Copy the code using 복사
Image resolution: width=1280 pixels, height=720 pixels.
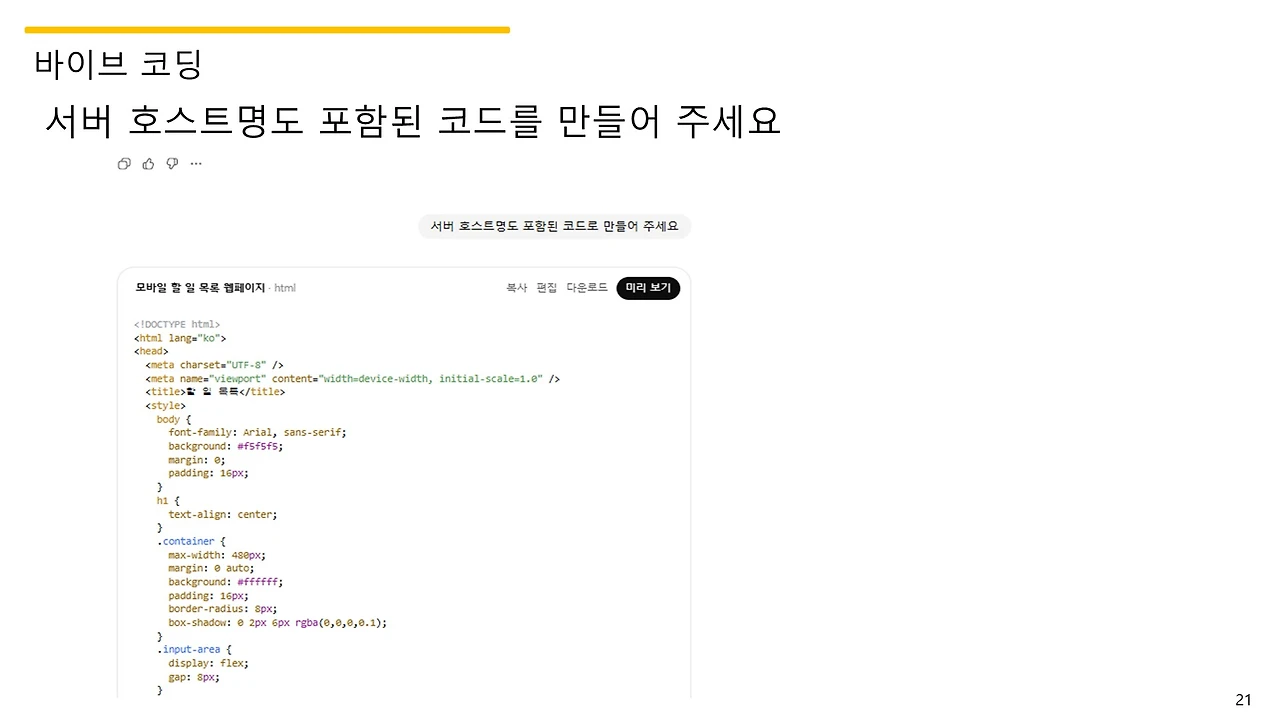tap(516, 288)
